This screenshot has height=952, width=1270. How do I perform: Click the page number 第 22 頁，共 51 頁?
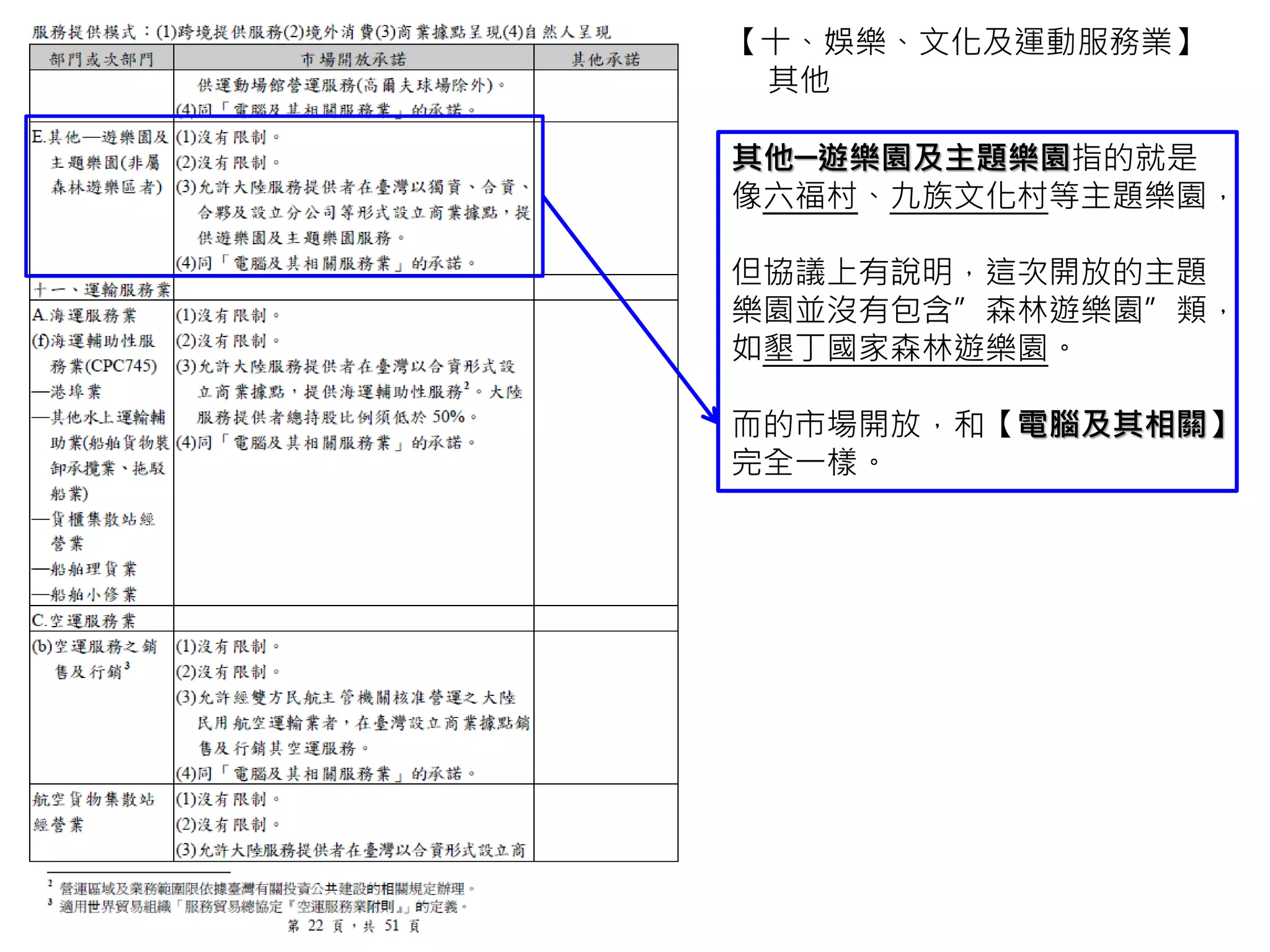353,926
